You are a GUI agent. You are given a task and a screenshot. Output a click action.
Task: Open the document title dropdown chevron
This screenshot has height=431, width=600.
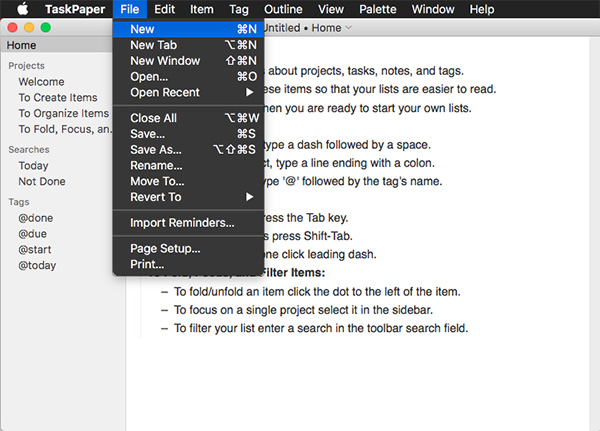pos(348,28)
